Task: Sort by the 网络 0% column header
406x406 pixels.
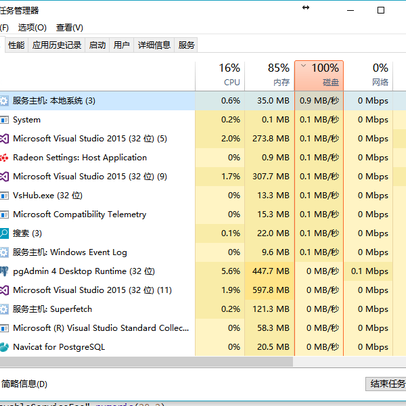Action: coord(368,76)
